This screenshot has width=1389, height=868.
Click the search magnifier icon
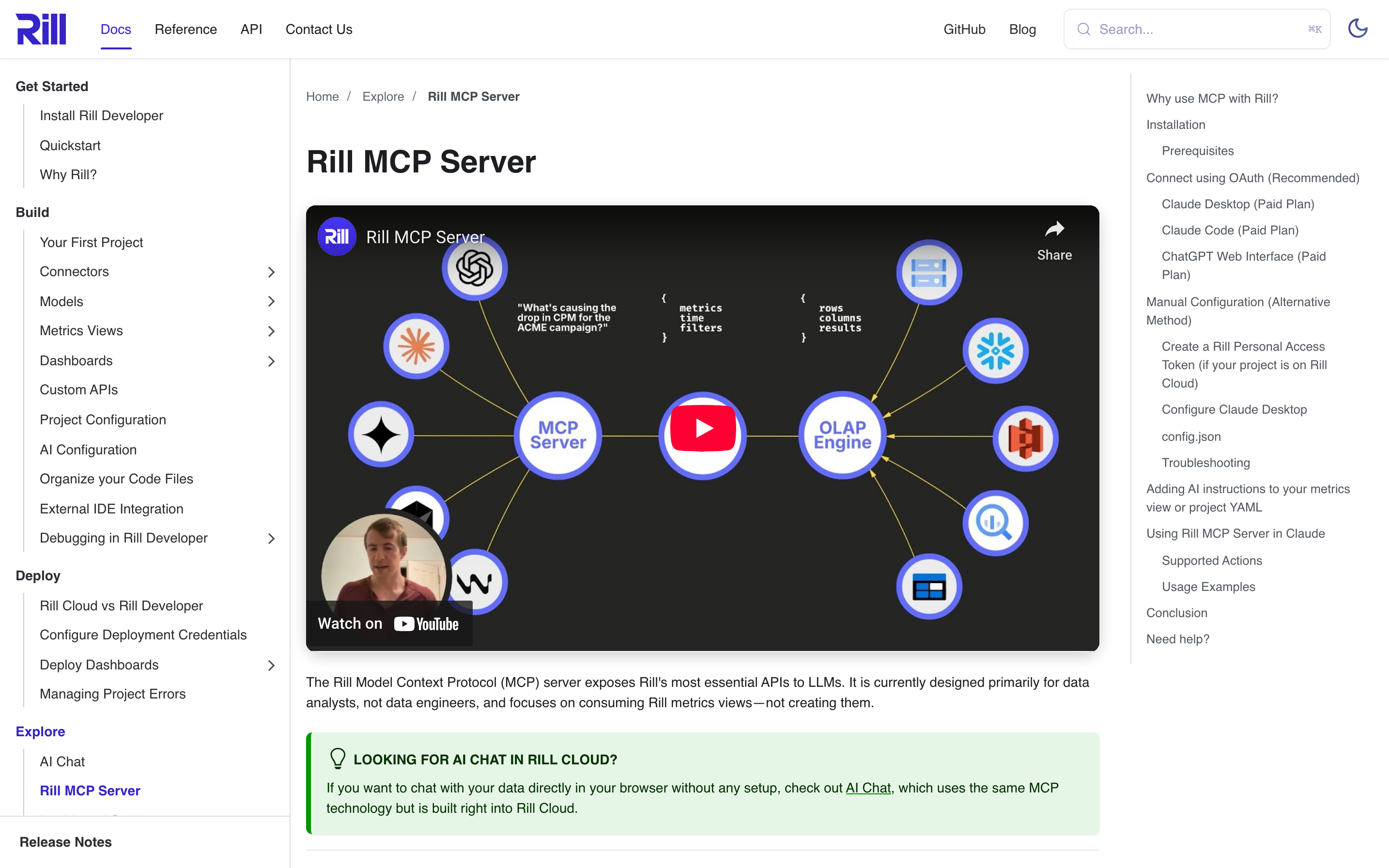(x=1084, y=29)
